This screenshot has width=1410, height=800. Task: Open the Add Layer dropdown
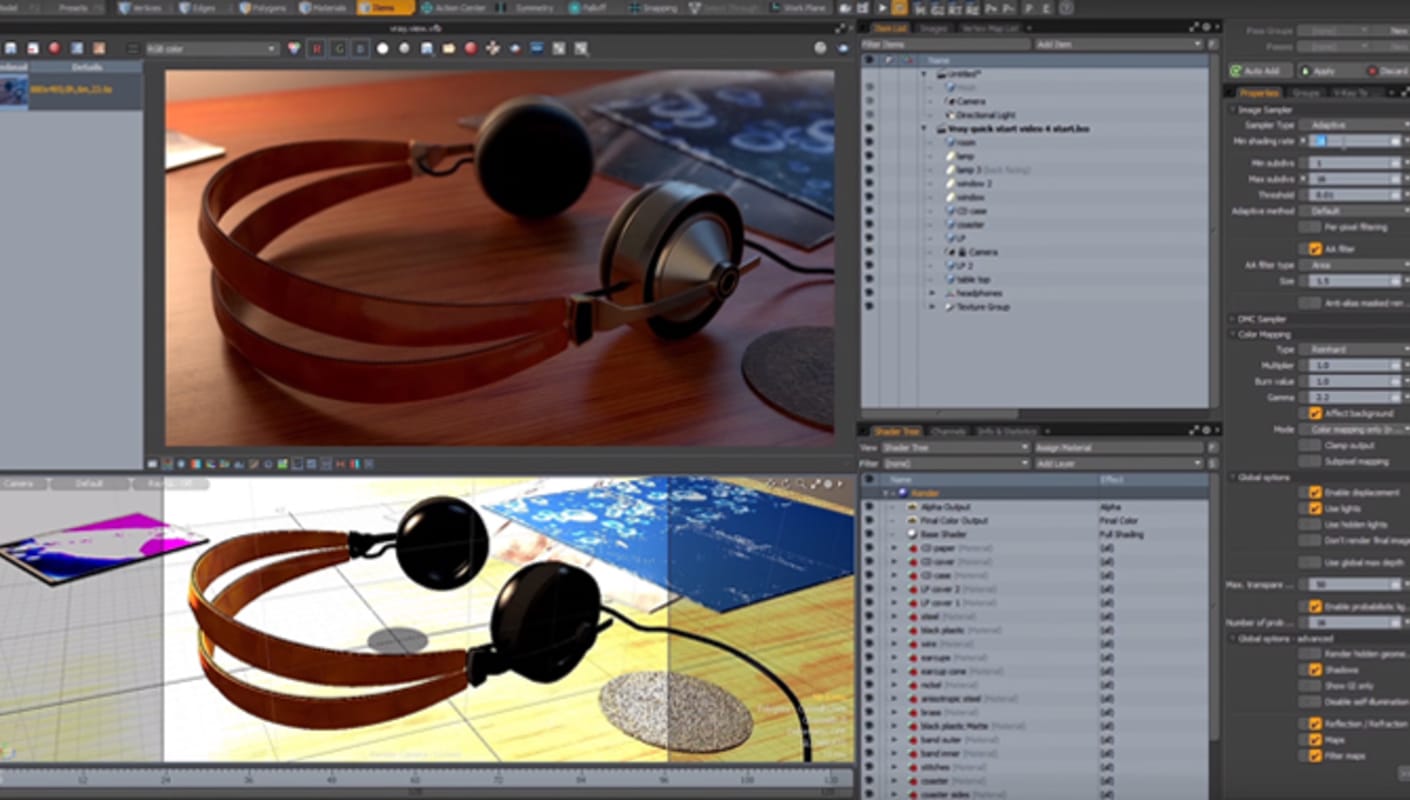1117,464
